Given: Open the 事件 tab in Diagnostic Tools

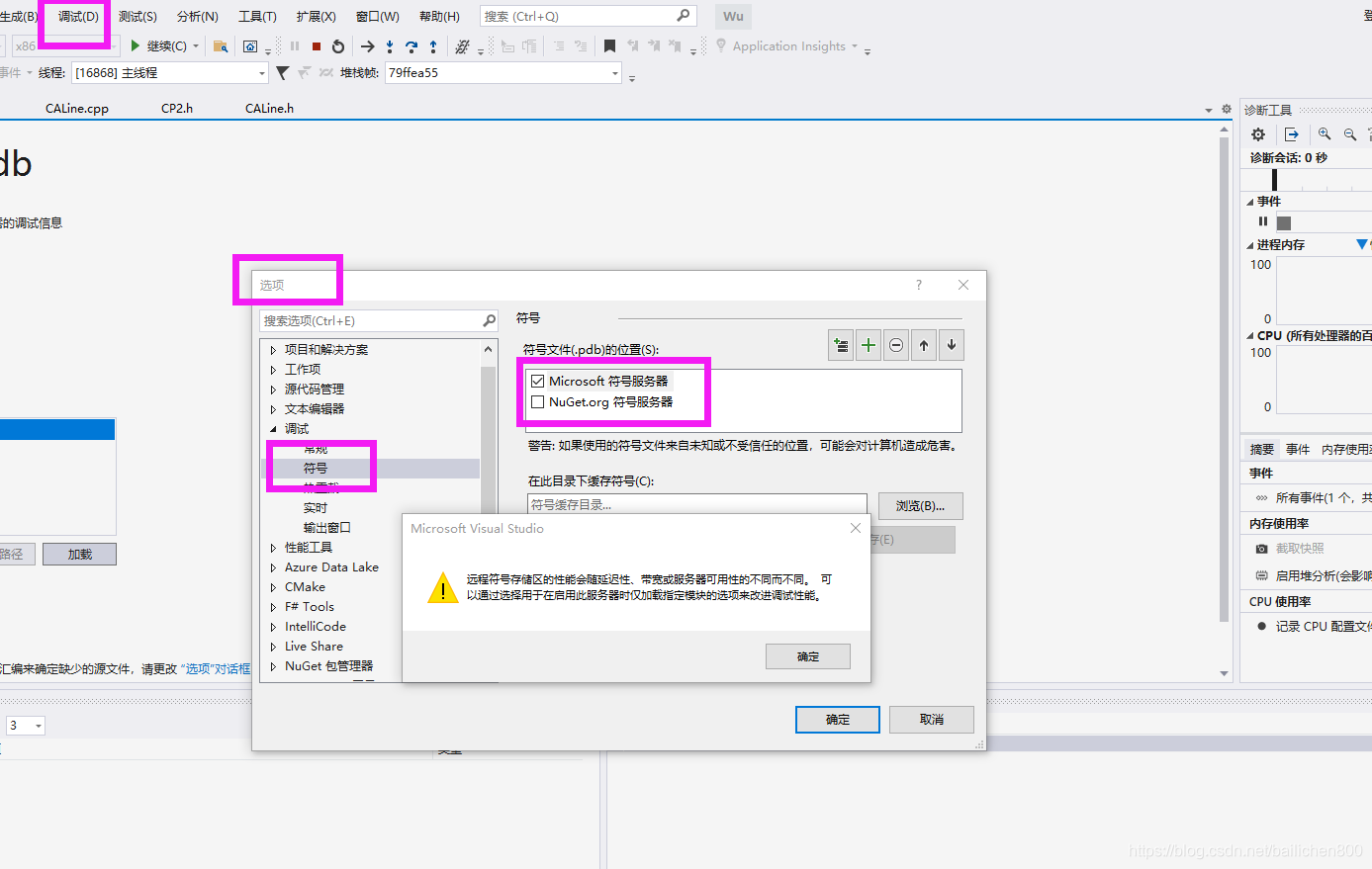Looking at the screenshot, I should (x=1298, y=449).
